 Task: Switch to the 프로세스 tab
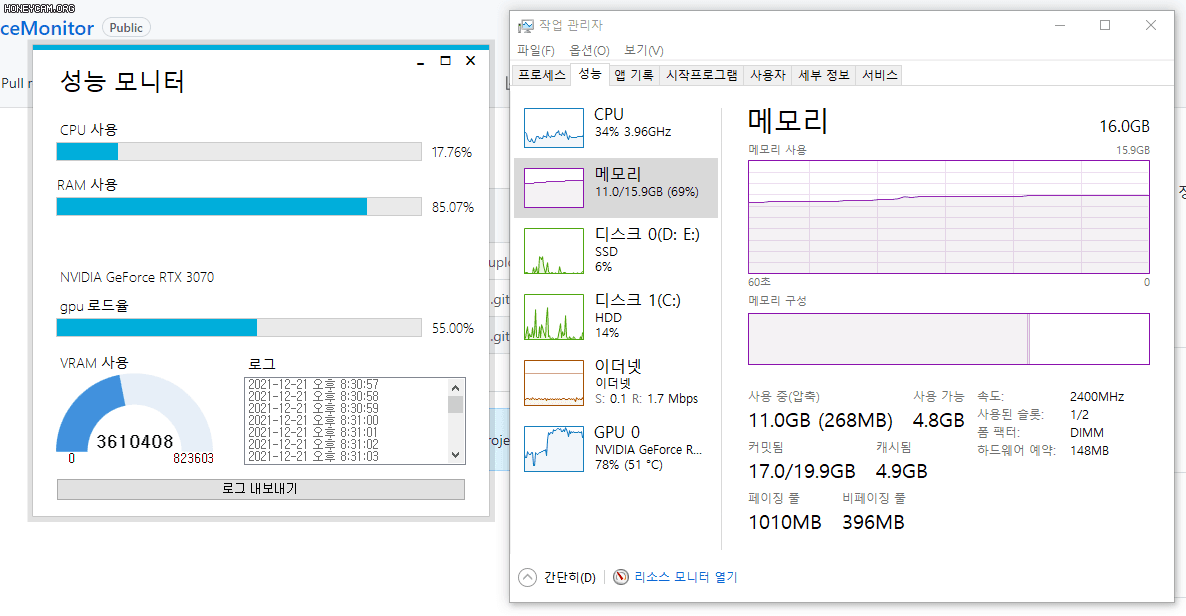[542, 75]
